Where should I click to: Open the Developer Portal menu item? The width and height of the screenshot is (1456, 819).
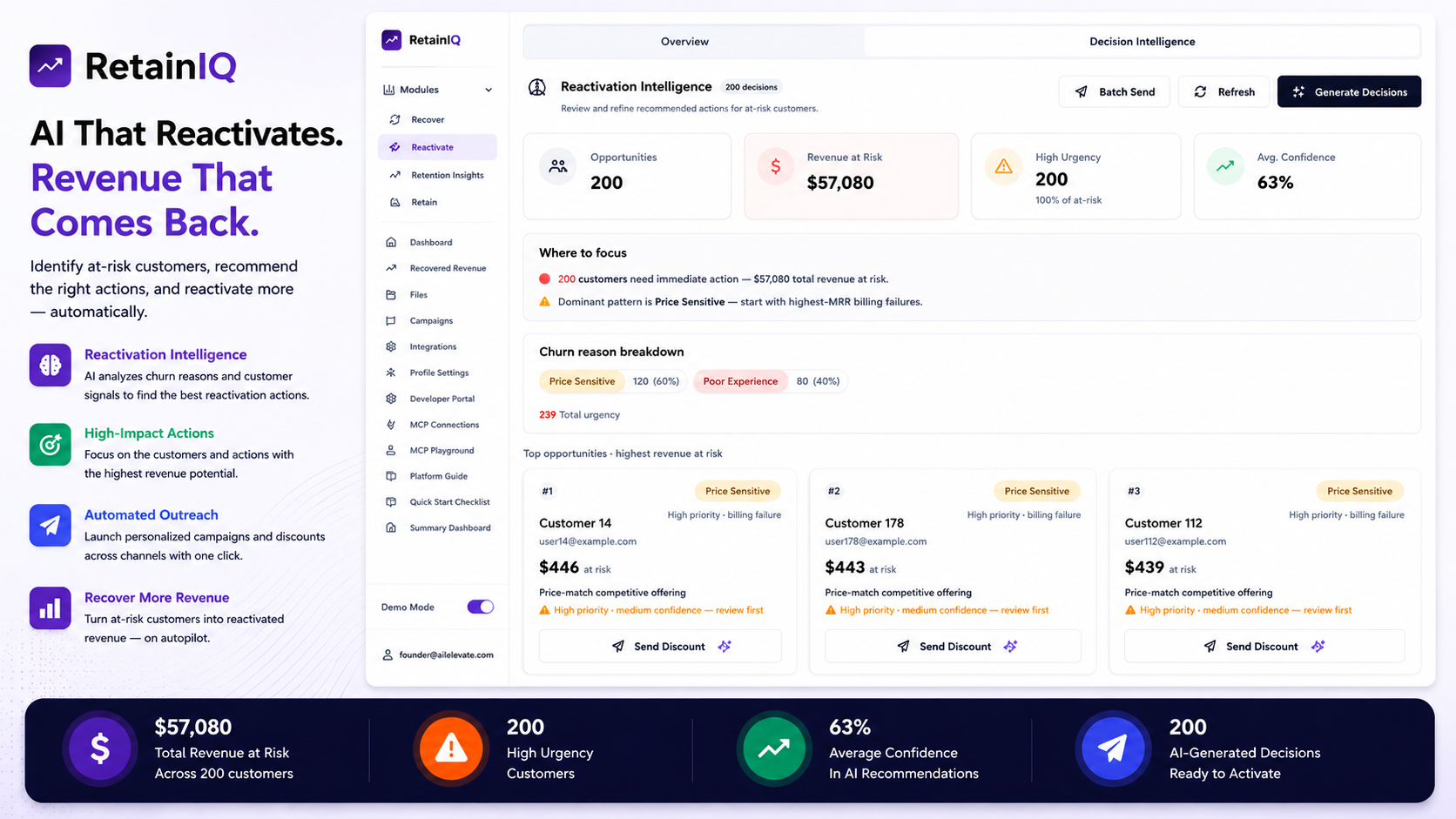tap(437, 399)
